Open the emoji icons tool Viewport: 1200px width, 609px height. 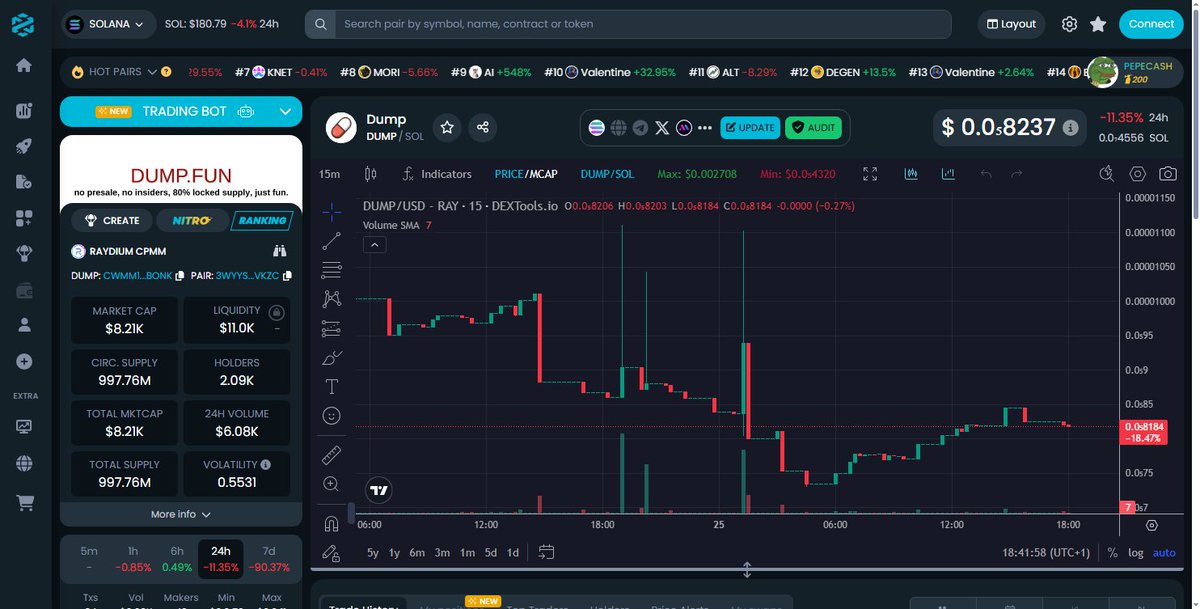pos(332,415)
